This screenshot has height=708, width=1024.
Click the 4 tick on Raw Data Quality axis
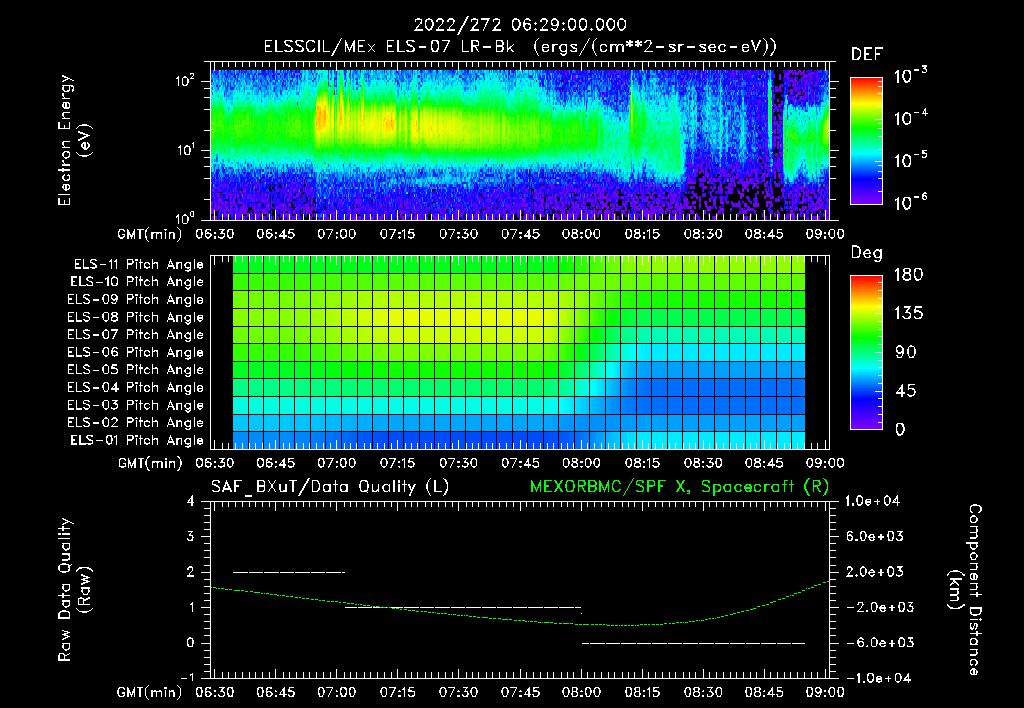(190, 502)
